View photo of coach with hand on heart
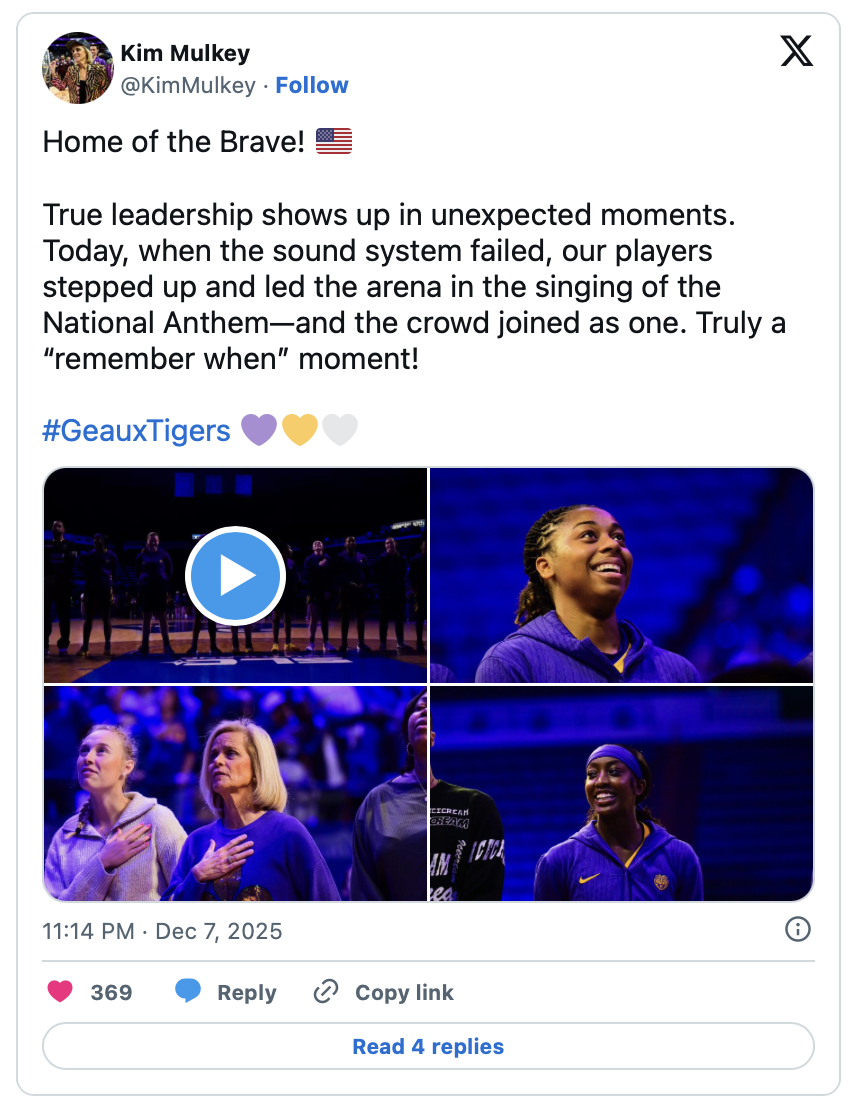Image resolution: width=860 pixels, height=1110 pixels. pyautogui.click(x=235, y=794)
